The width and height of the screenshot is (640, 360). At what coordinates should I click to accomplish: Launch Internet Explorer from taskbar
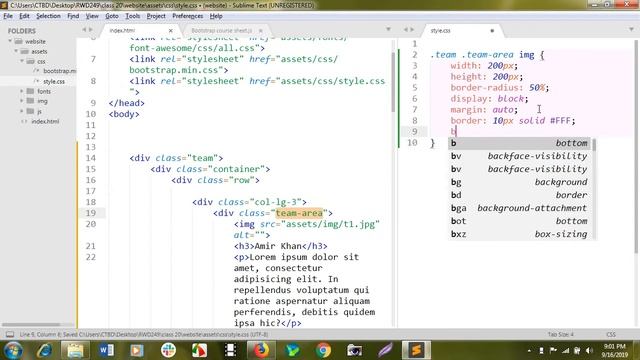[x=44, y=350]
